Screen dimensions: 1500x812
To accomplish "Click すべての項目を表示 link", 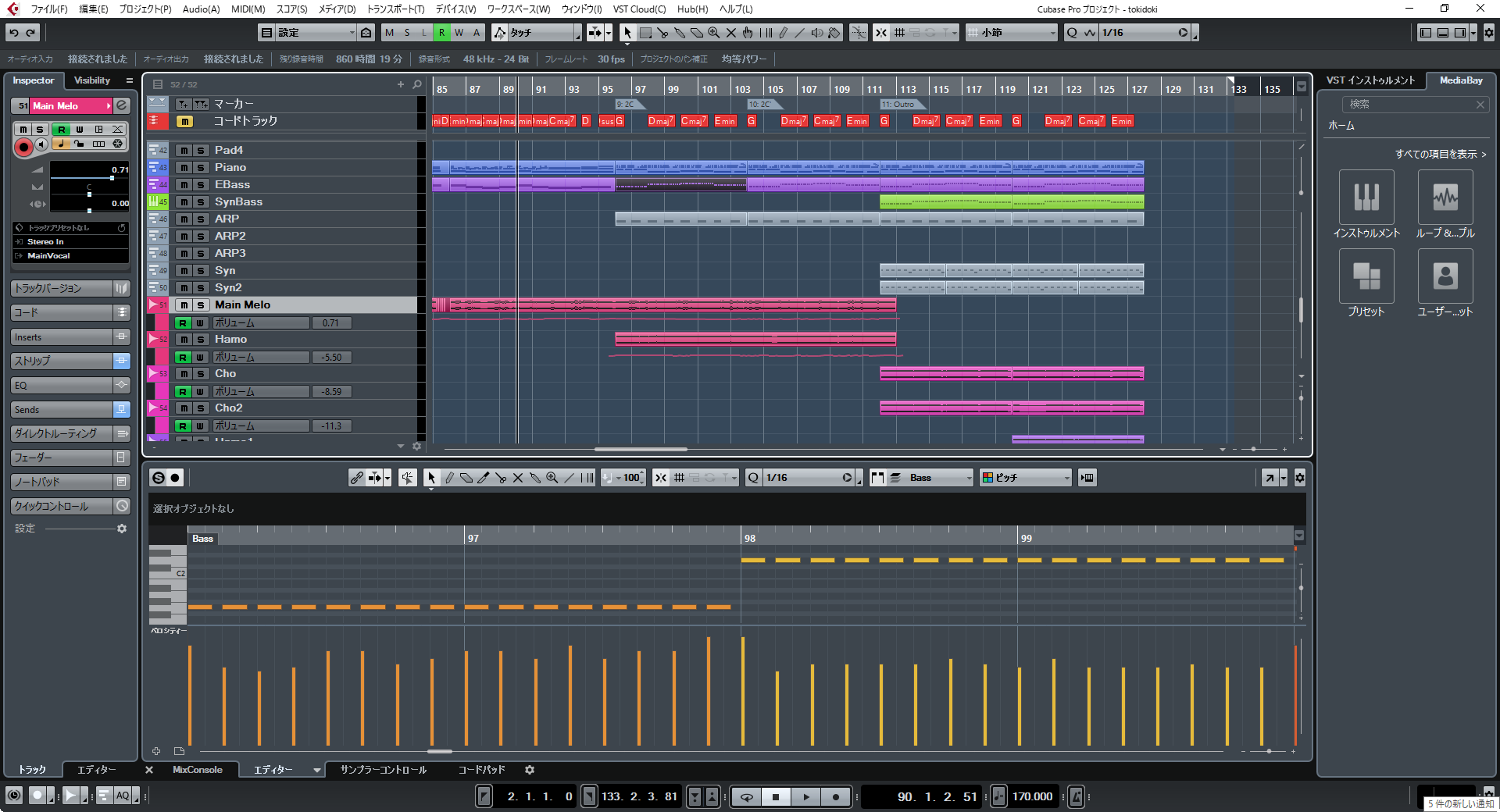I will pyautogui.click(x=1440, y=154).
